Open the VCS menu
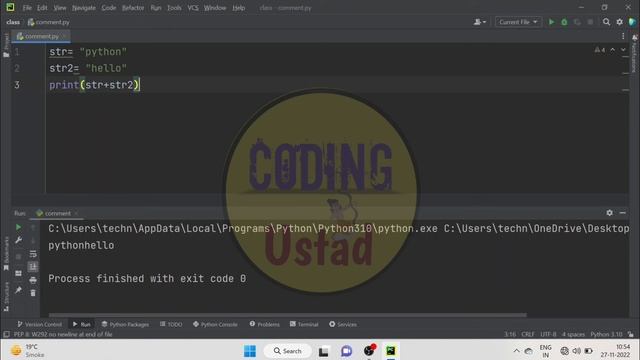 (193, 8)
